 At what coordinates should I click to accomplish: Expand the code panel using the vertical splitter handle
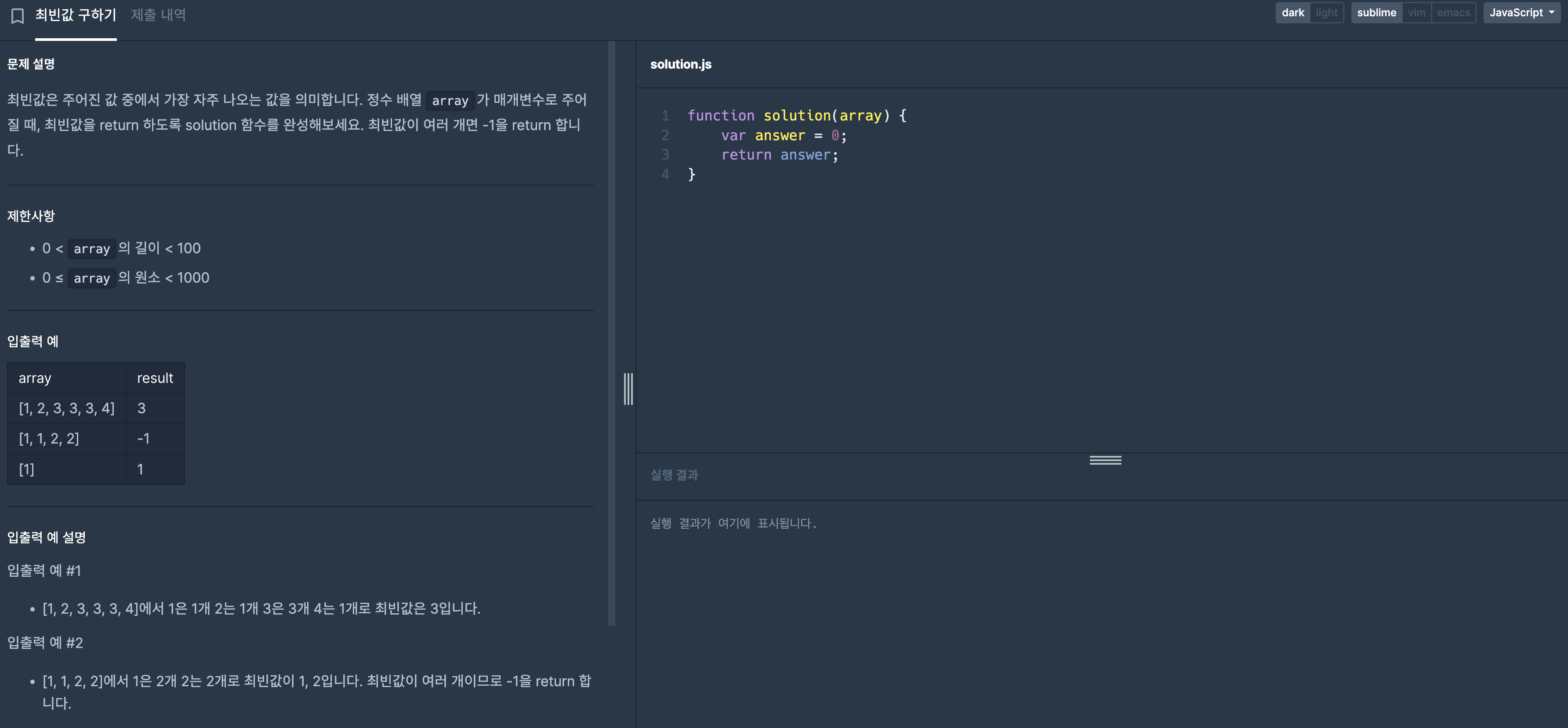click(x=629, y=389)
